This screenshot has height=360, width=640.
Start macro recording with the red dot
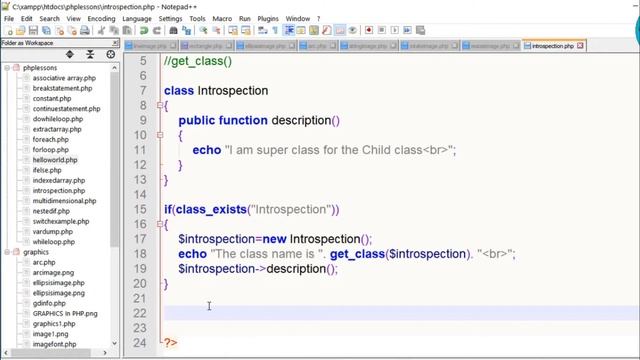pos(369,31)
